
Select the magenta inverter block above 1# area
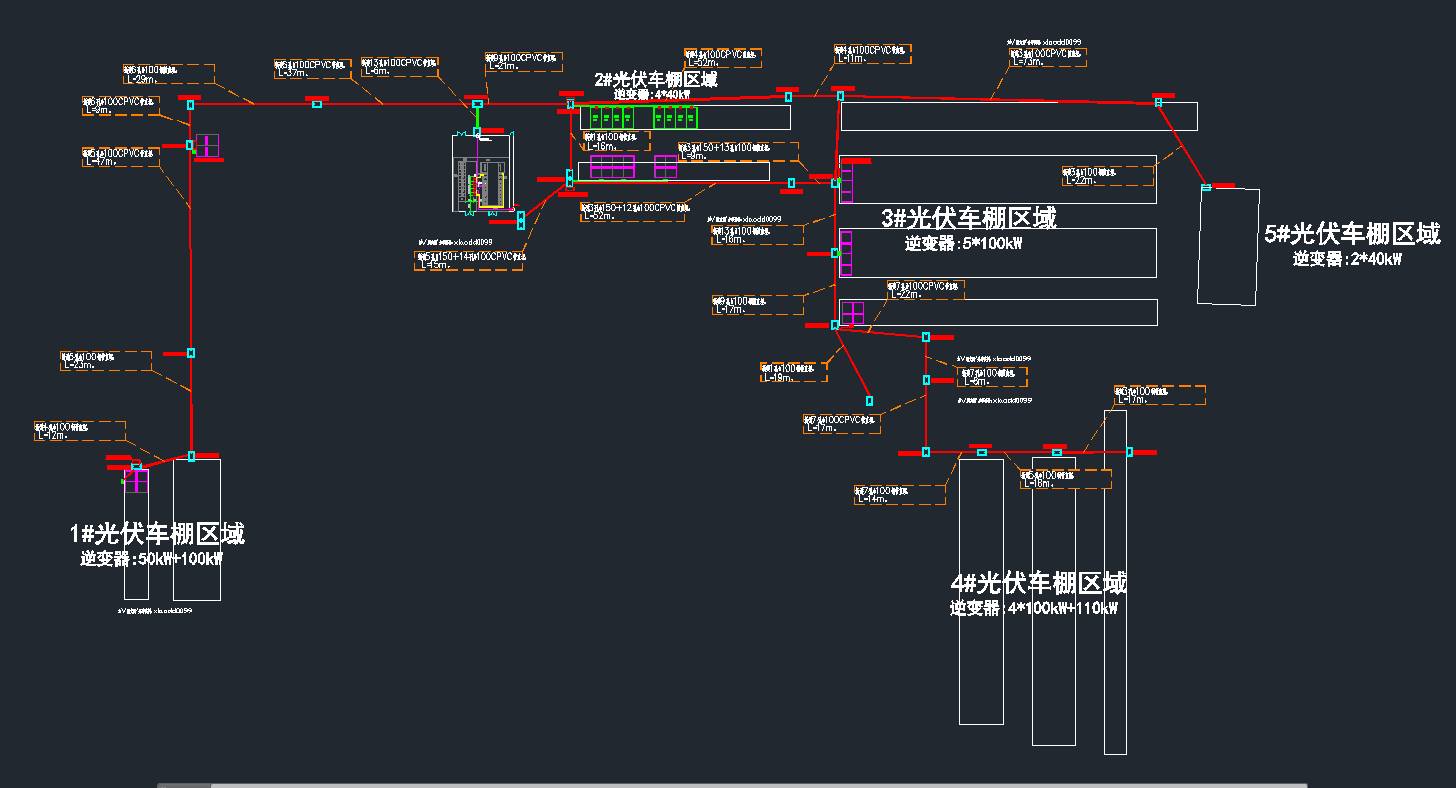click(136, 480)
